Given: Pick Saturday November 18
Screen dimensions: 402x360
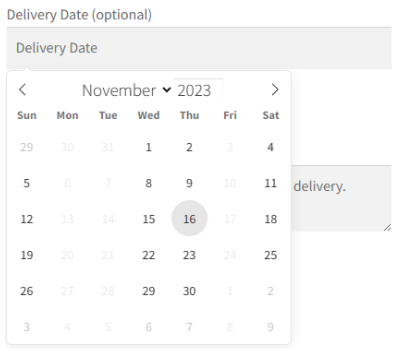Looking at the screenshot, I should [x=270, y=219].
